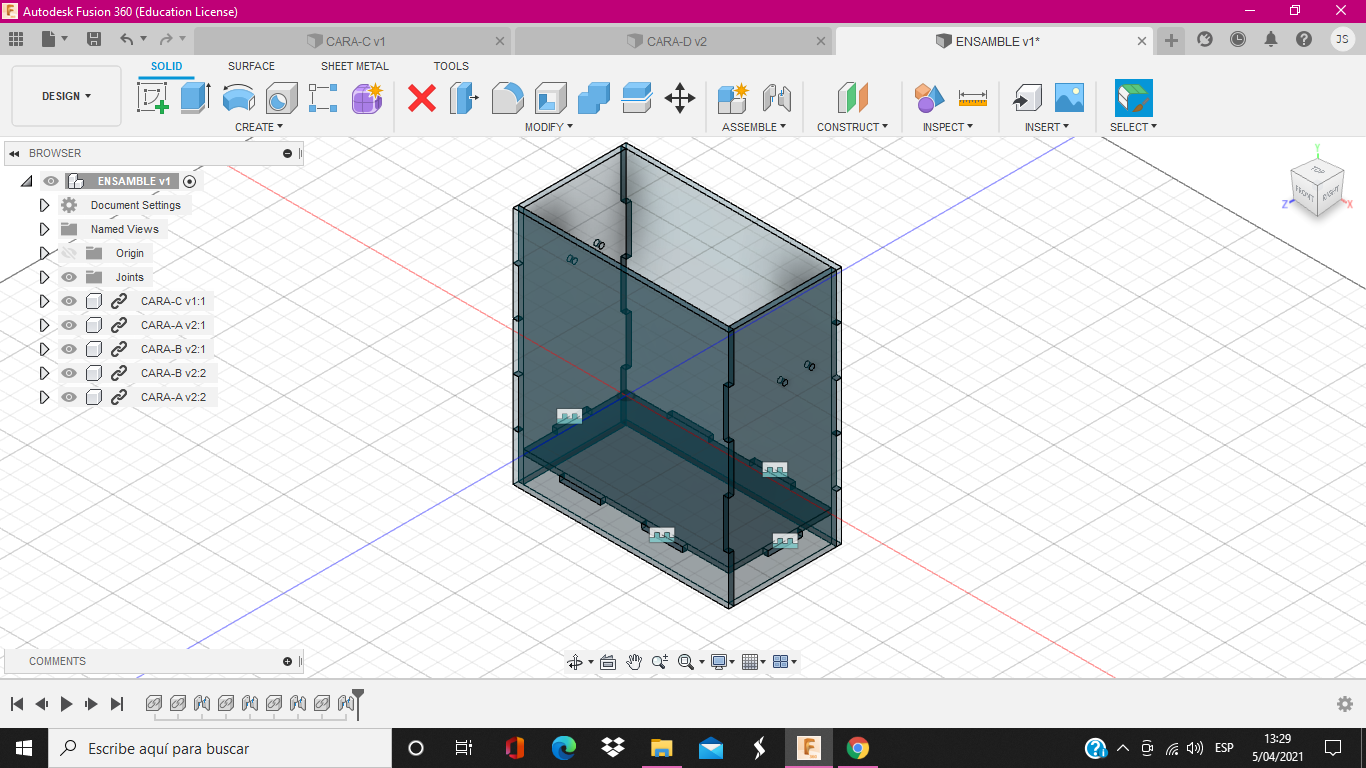The height and width of the screenshot is (768, 1366).
Task: Switch to the SHEET METAL tab
Action: pos(355,66)
